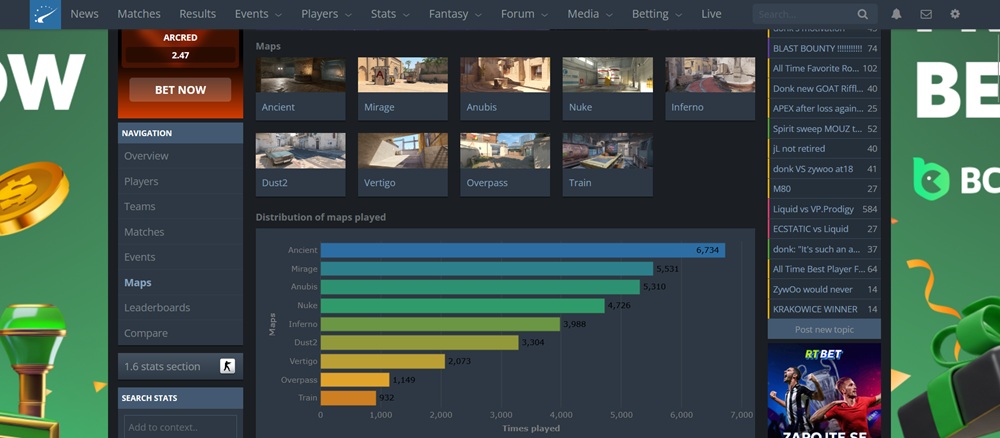
Task: Click the Inferno bar in chart
Action: point(440,324)
